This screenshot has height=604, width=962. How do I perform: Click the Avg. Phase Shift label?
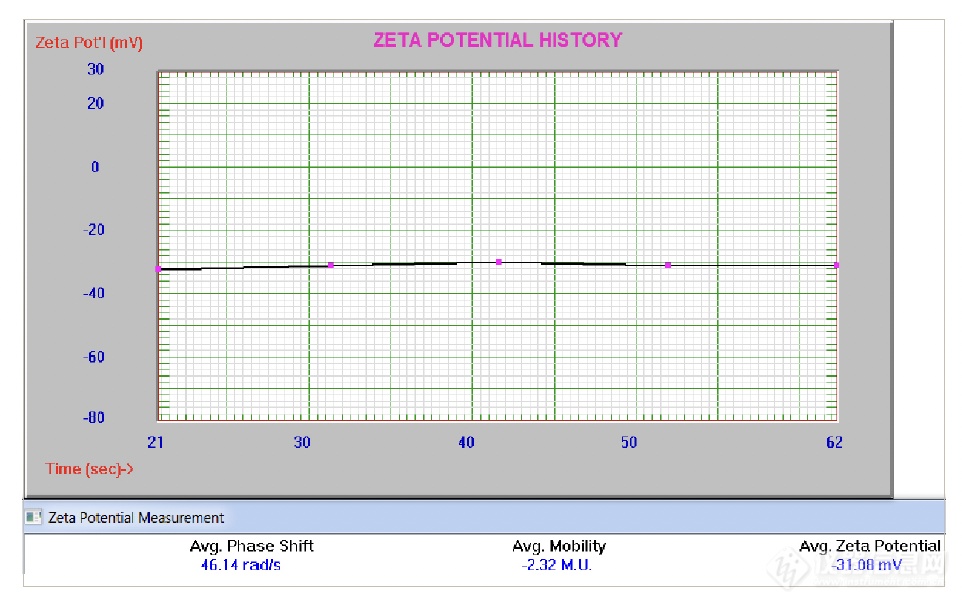tap(251, 546)
